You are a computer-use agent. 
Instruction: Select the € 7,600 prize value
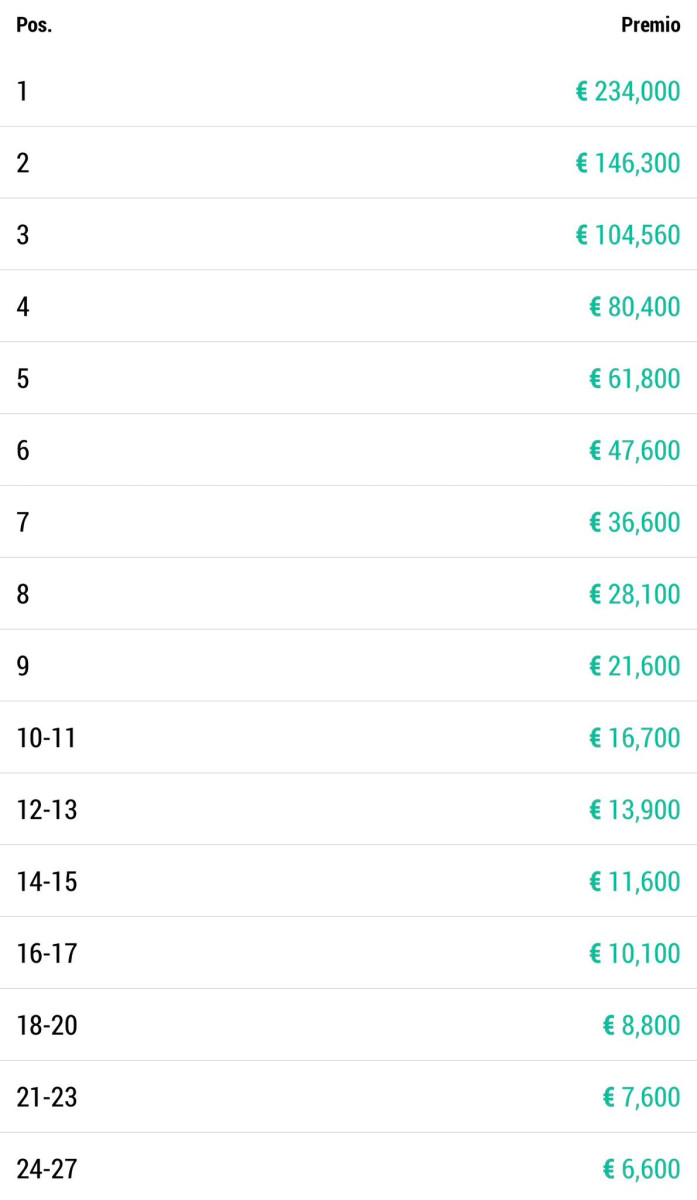click(x=641, y=1098)
